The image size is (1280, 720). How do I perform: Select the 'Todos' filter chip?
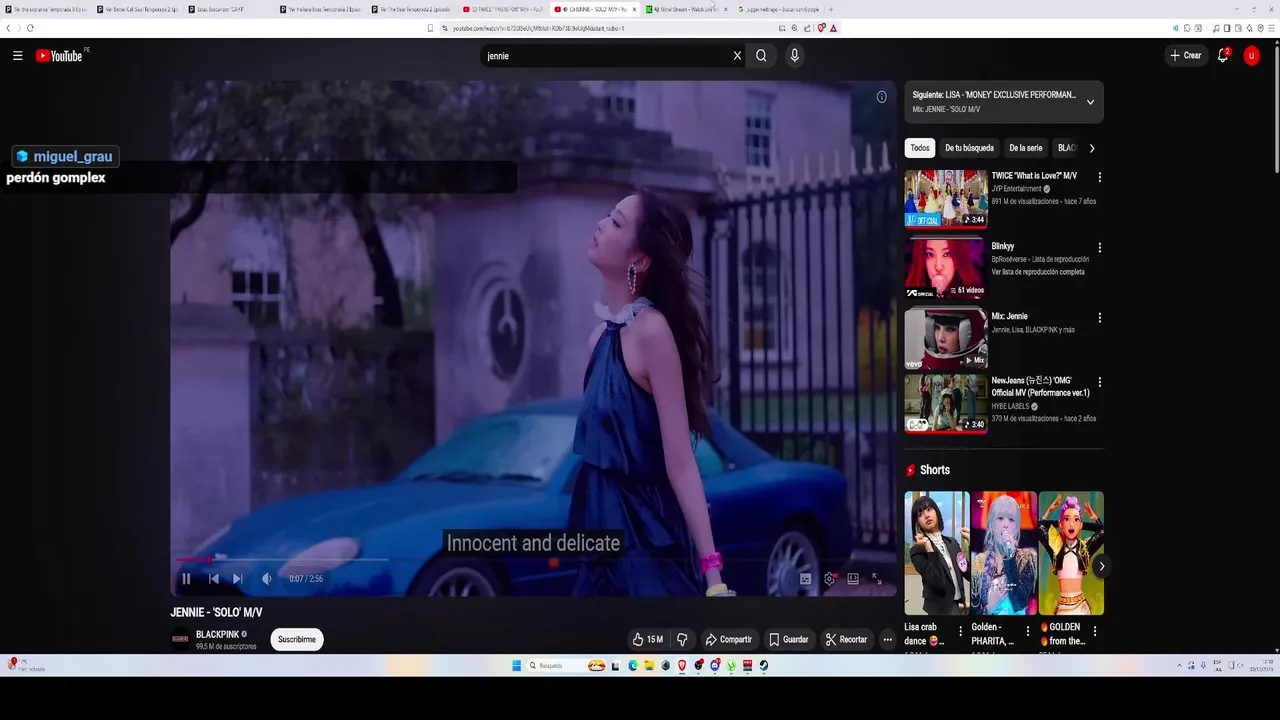point(920,148)
